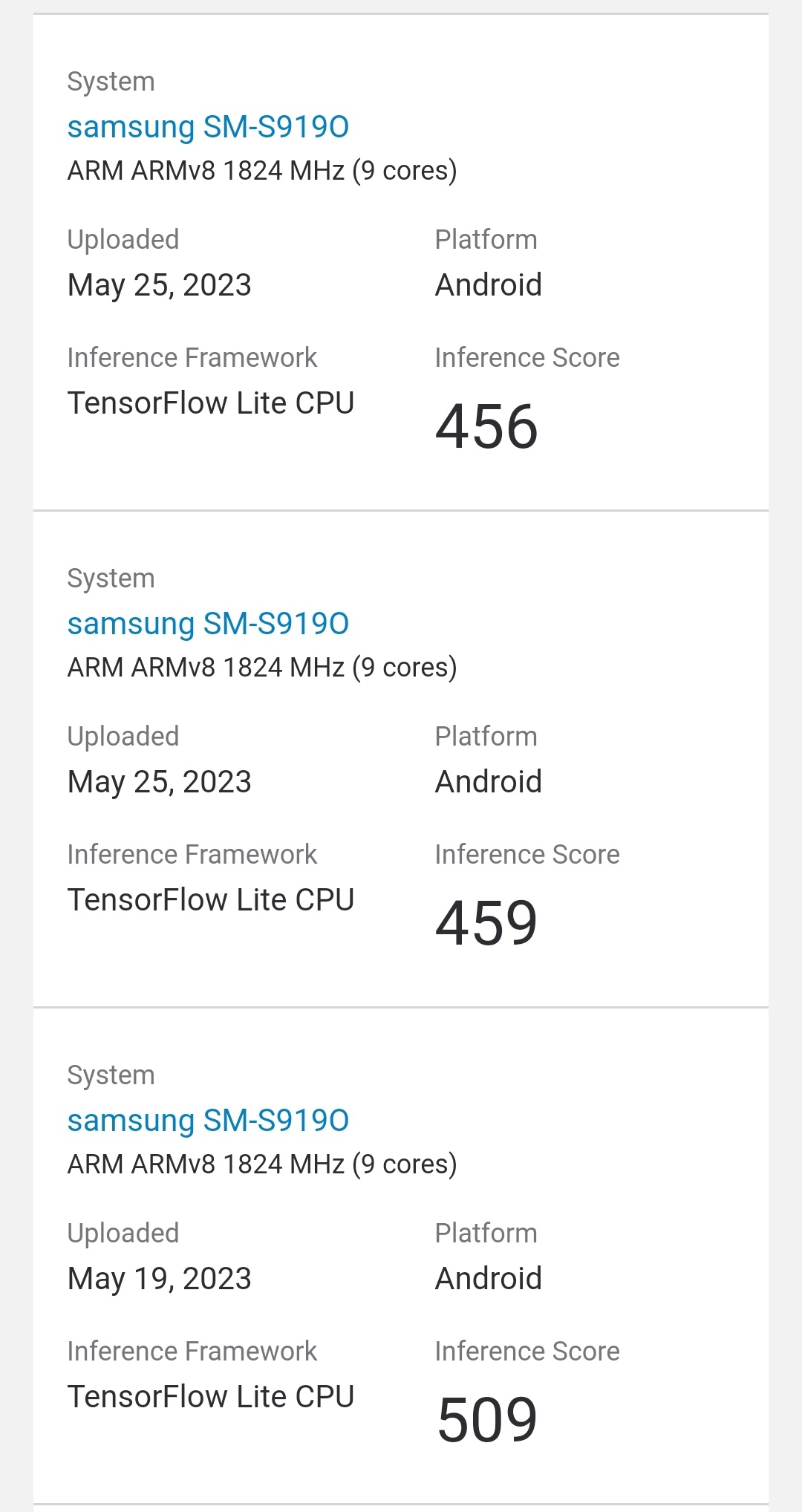Viewport: 802px width, 1512px height.
Task: Select TensorFlow Lite CPU in the bottom card
Action: tap(211, 1396)
